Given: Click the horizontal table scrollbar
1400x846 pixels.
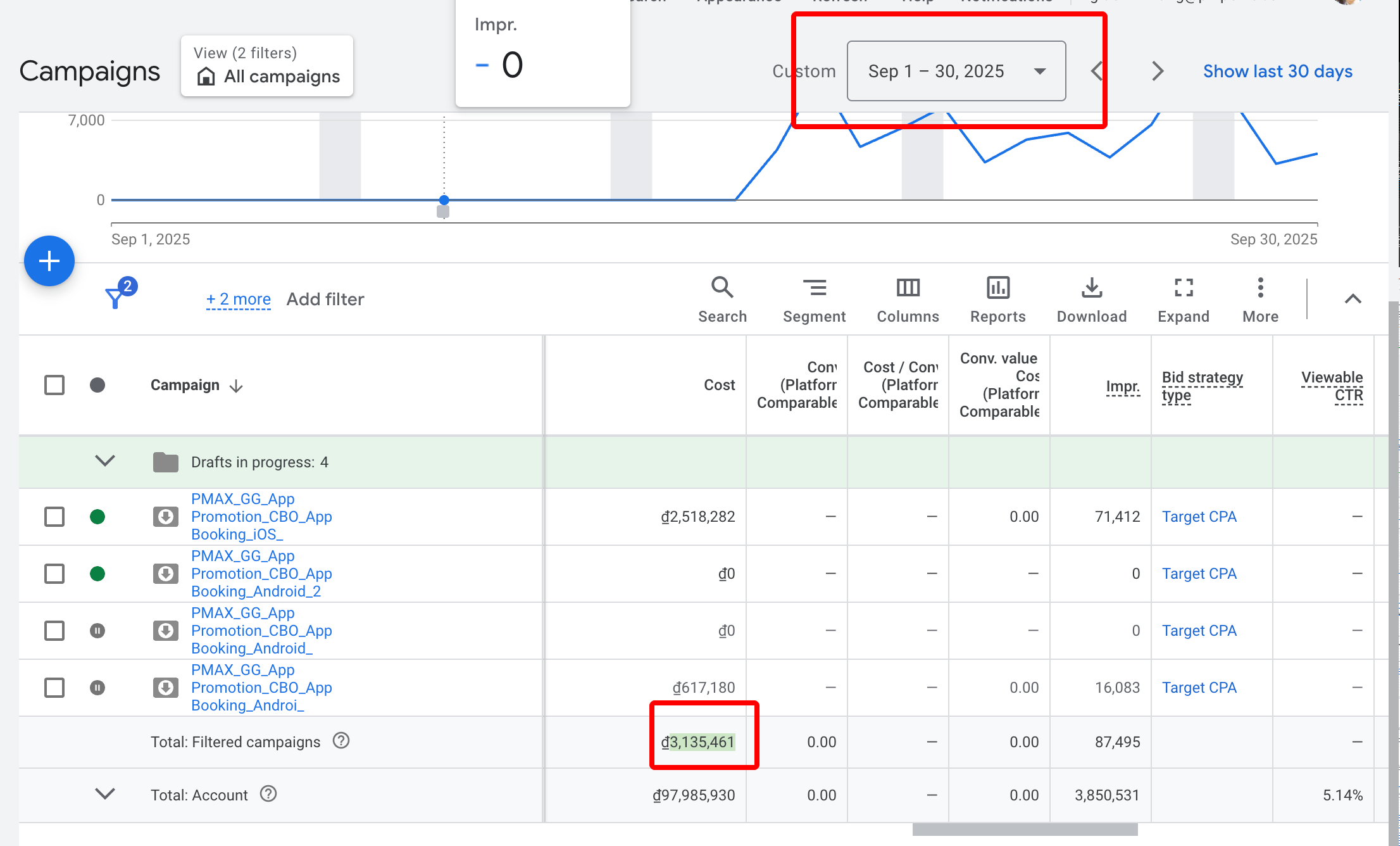Looking at the screenshot, I should 1025,830.
